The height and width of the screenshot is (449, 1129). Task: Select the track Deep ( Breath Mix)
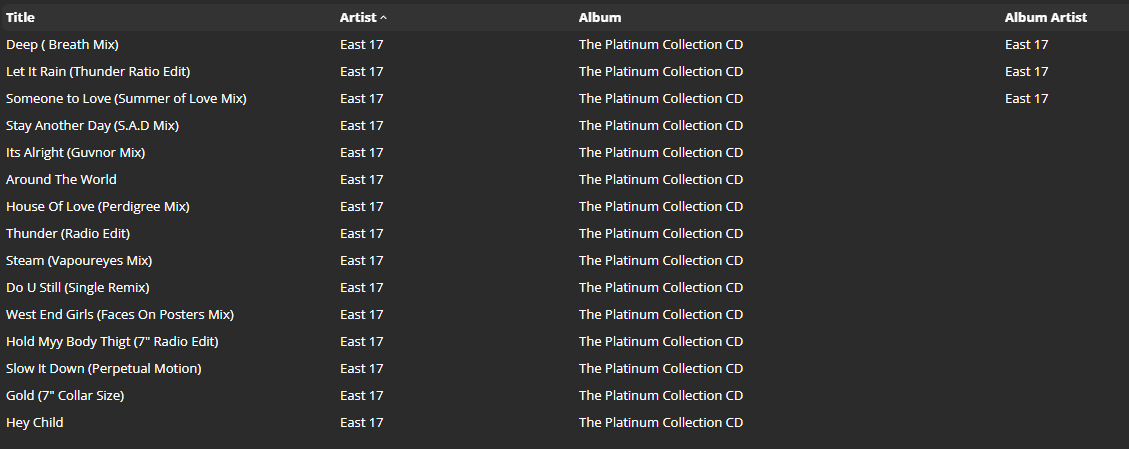(x=62, y=44)
